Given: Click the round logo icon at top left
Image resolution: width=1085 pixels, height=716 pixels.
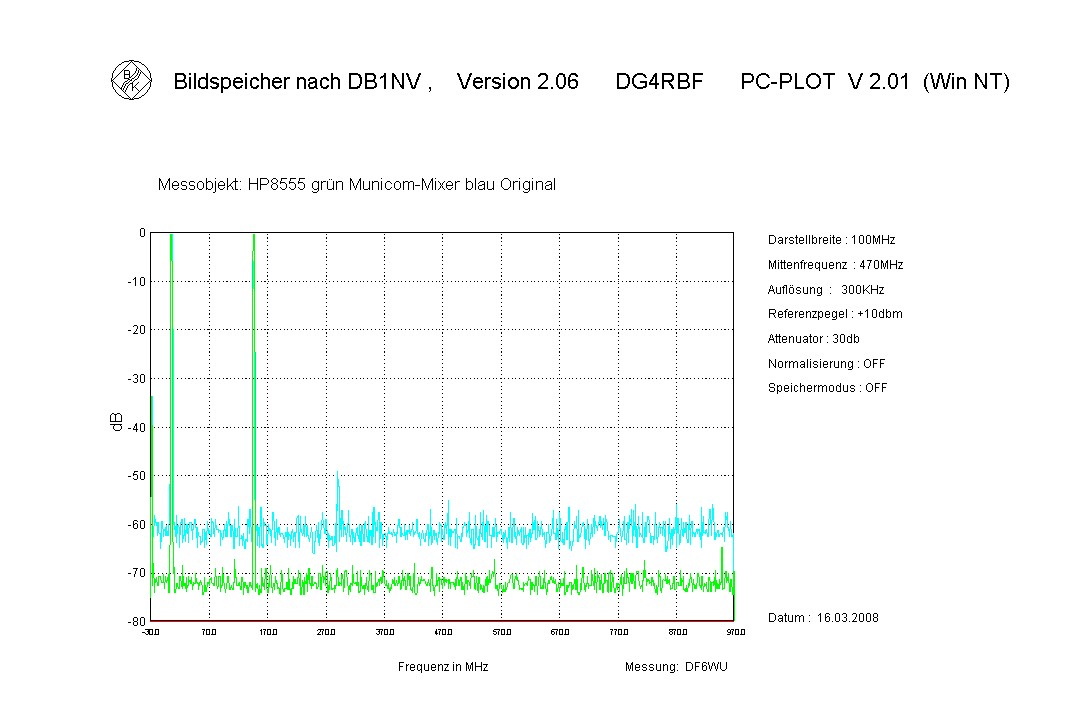Looking at the screenshot, I should click(x=130, y=81).
